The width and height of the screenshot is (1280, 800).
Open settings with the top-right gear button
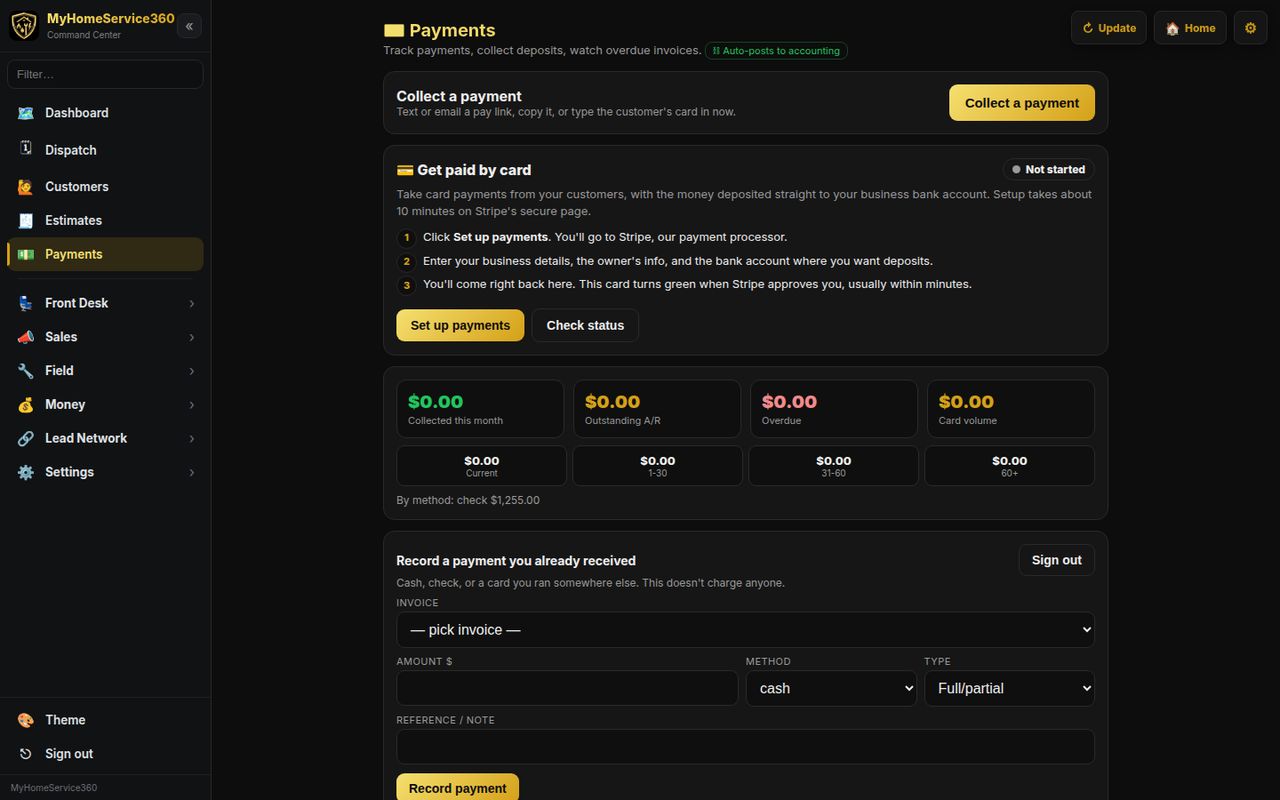(1250, 28)
